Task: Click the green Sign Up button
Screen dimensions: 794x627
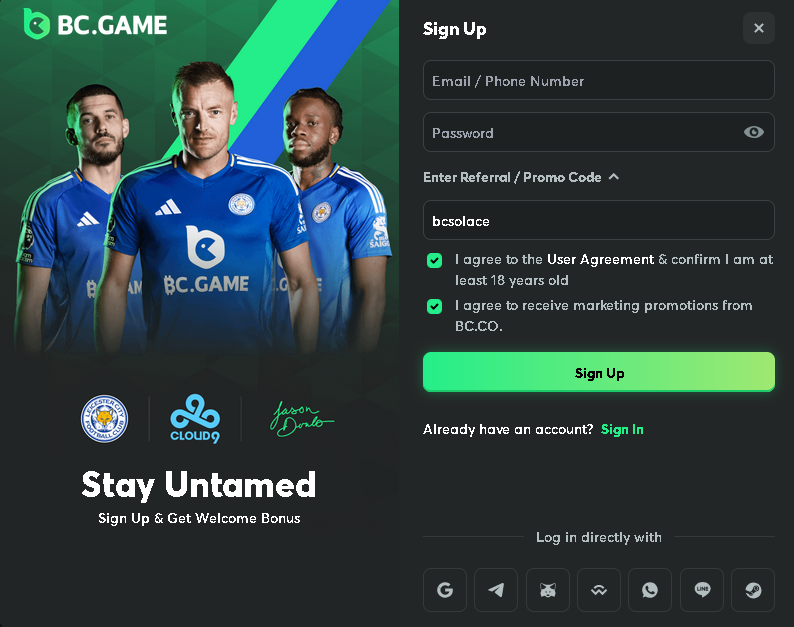Action: click(x=599, y=372)
